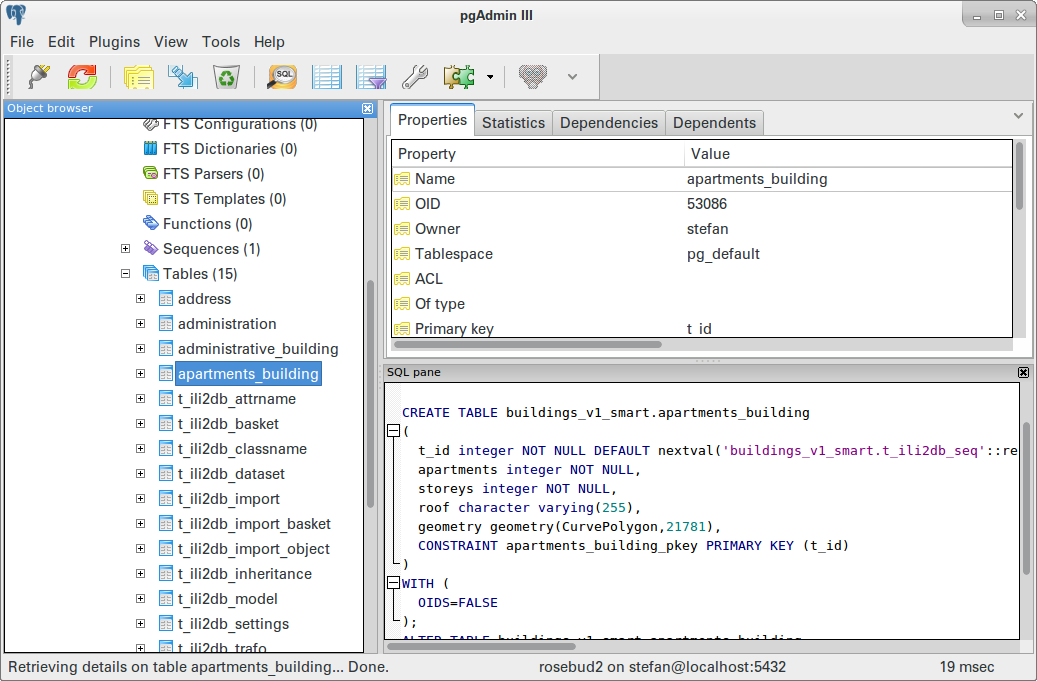Refresh the selected object with the toolbar icon

82,77
